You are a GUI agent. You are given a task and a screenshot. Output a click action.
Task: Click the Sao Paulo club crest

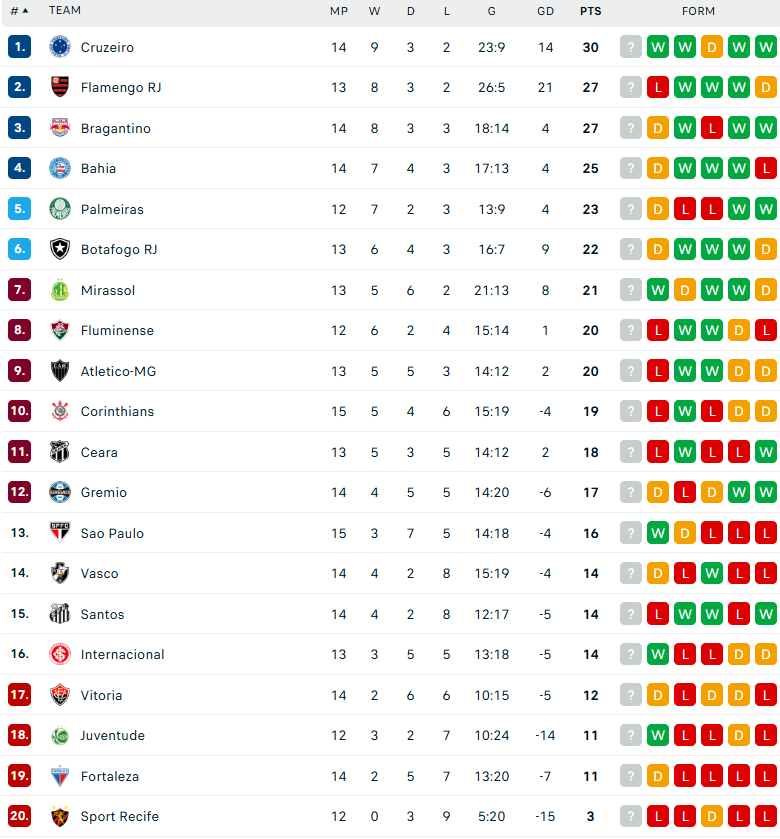[x=60, y=532]
